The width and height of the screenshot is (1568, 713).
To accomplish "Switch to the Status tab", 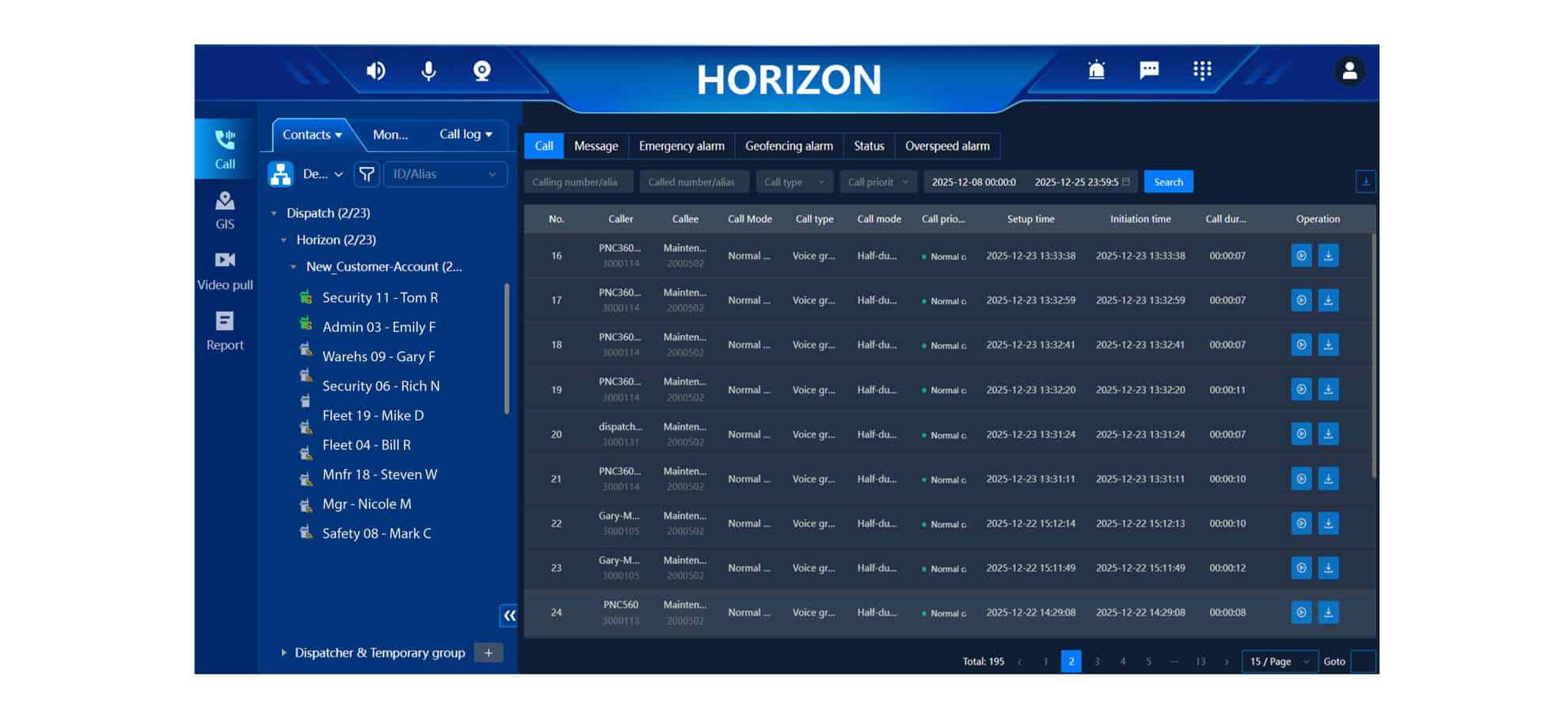I will (x=869, y=146).
